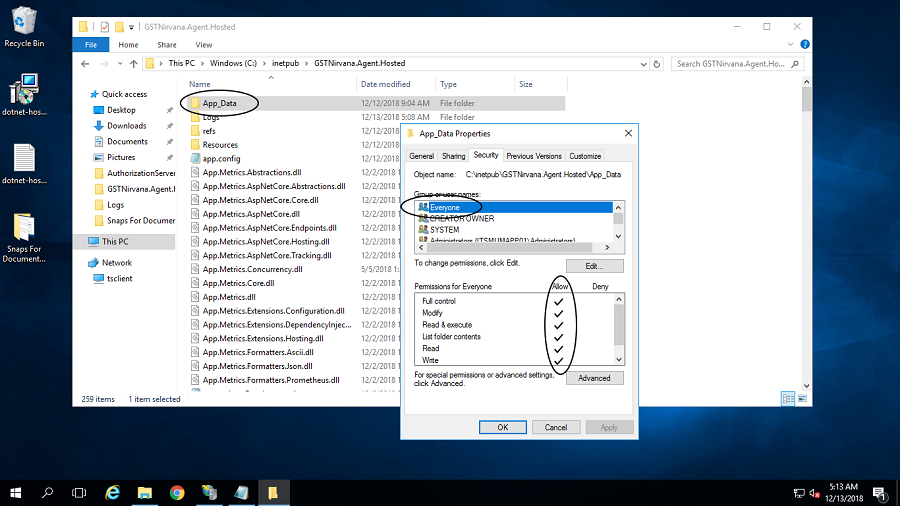Select GSTNirvana.Agent.Hosted breadcrumb

click(359, 64)
